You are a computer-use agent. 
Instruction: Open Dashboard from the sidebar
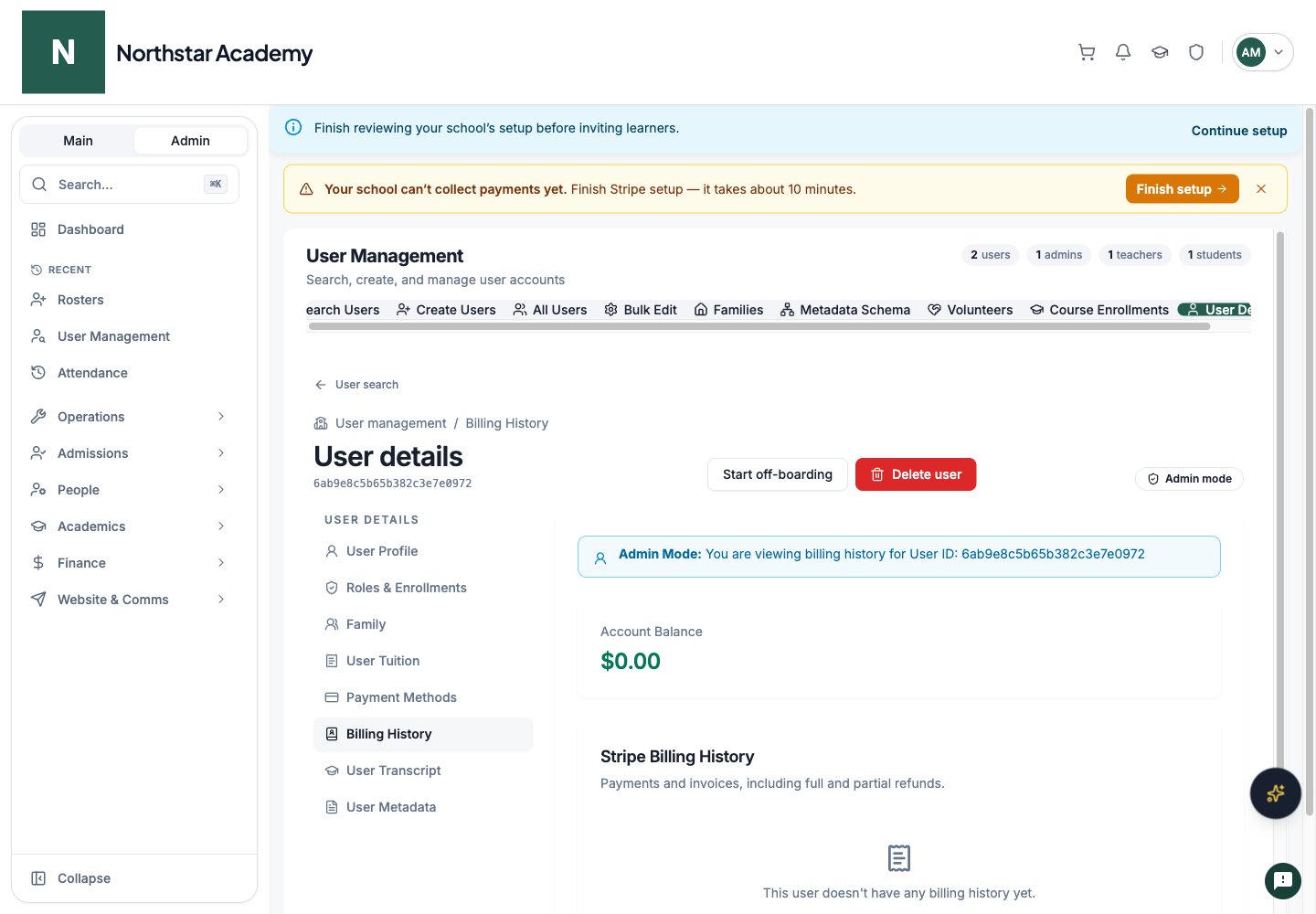(129, 229)
